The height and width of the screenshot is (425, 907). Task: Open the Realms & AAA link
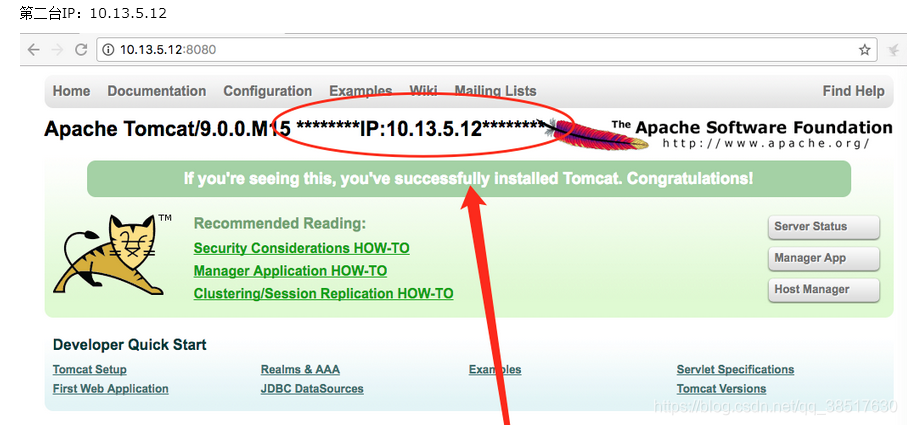300,369
